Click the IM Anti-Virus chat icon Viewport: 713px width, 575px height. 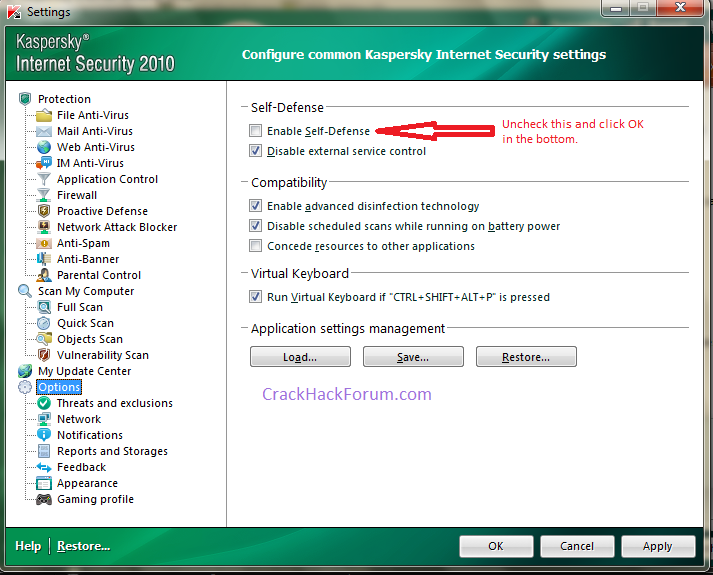click(x=44, y=163)
